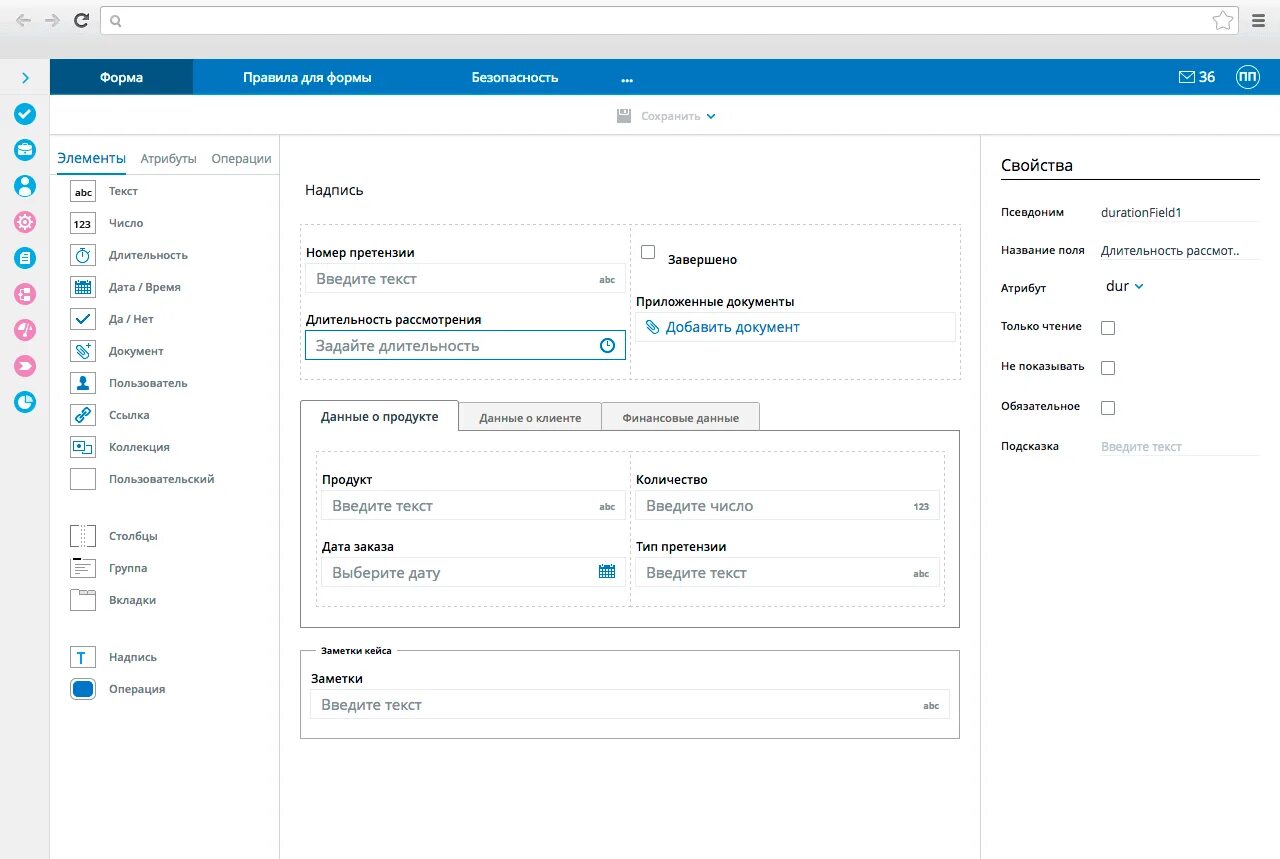Click the Тип претензии text input
This screenshot has width=1280, height=859.
(x=788, y=573)
